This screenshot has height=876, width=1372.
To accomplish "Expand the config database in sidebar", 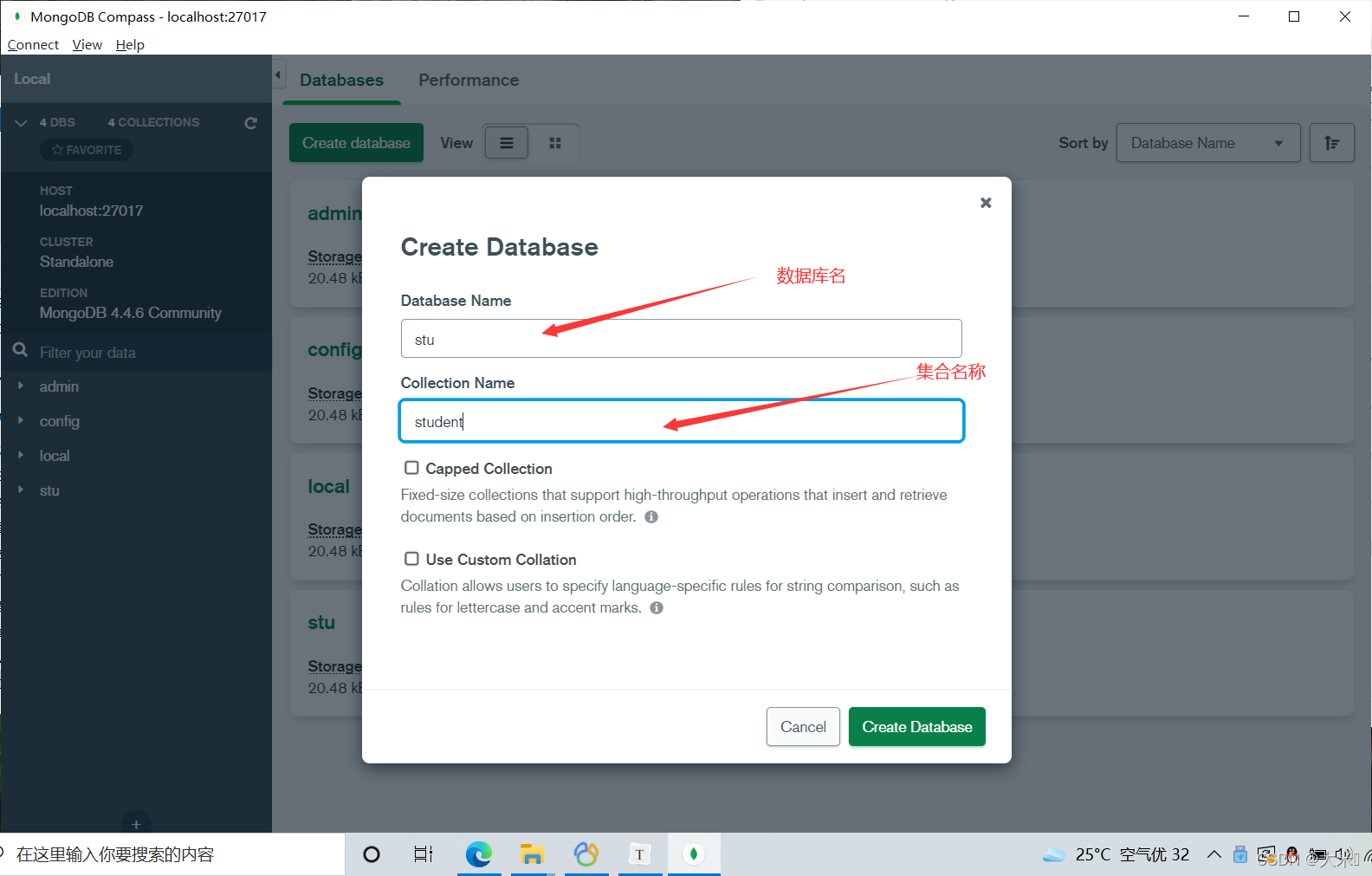I will (21, 420).
